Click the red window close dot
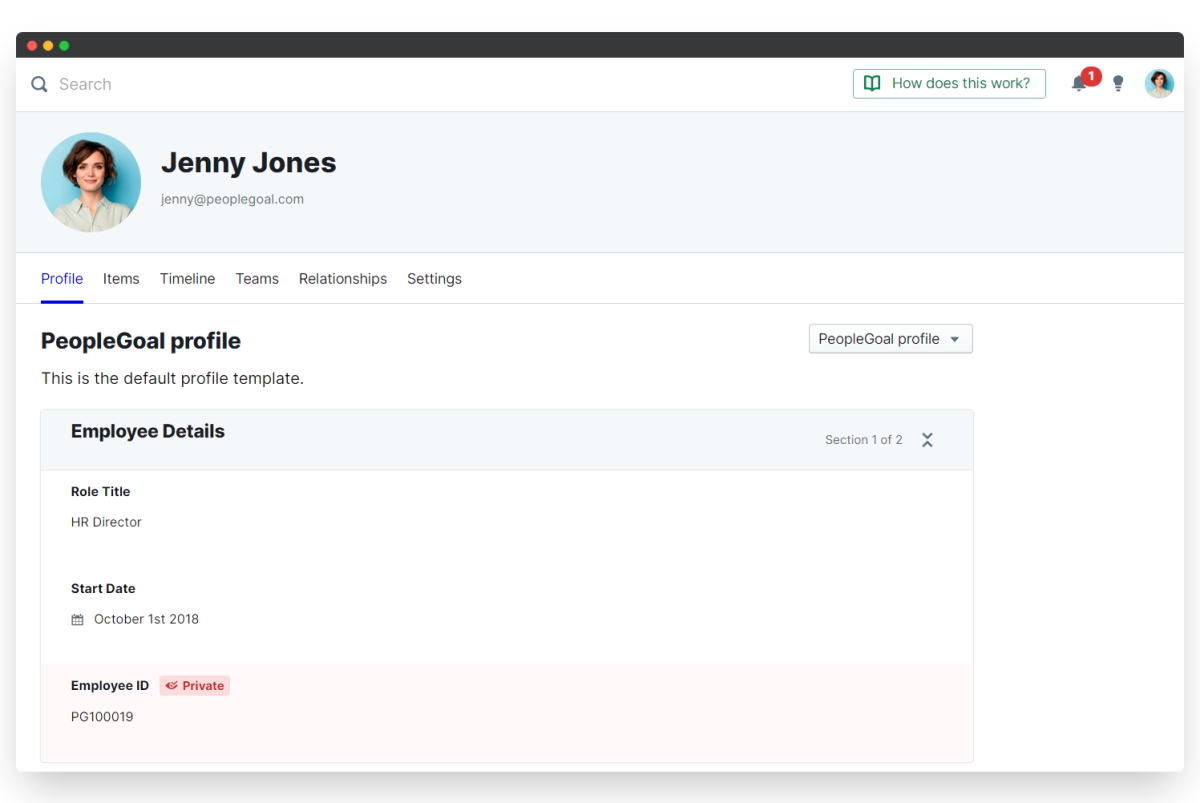The height and width of the screenshot is (803, 1200). pos(32,46)
